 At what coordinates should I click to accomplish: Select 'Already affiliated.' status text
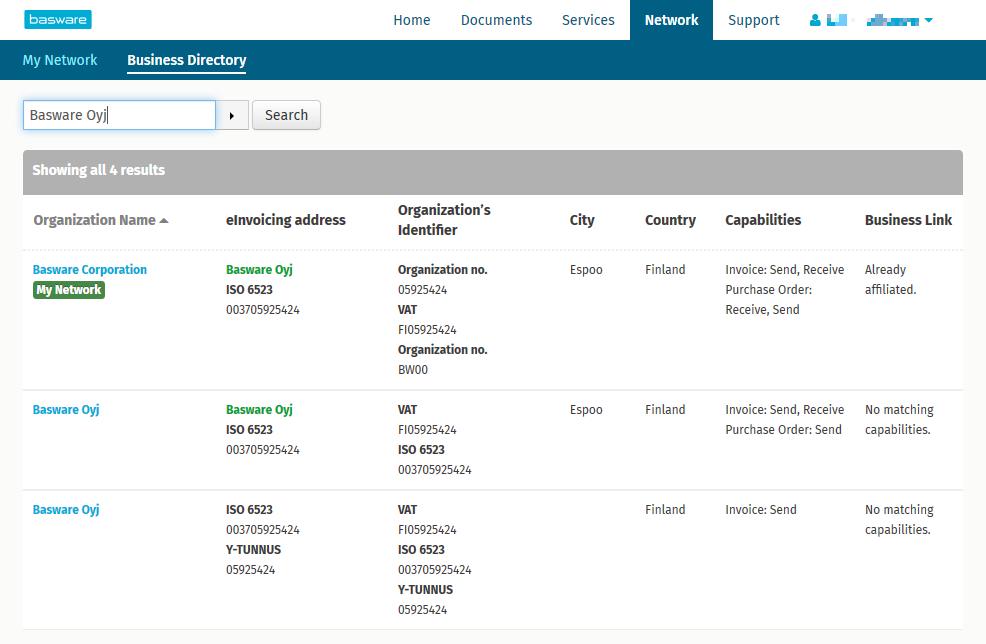tap(890, 279)
